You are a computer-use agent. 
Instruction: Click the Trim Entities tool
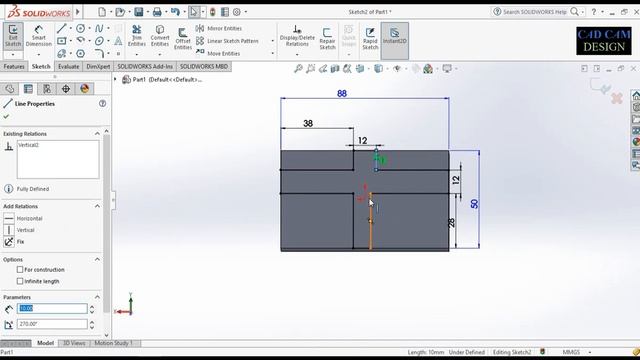pyautogui.click(x=137, y=36)
